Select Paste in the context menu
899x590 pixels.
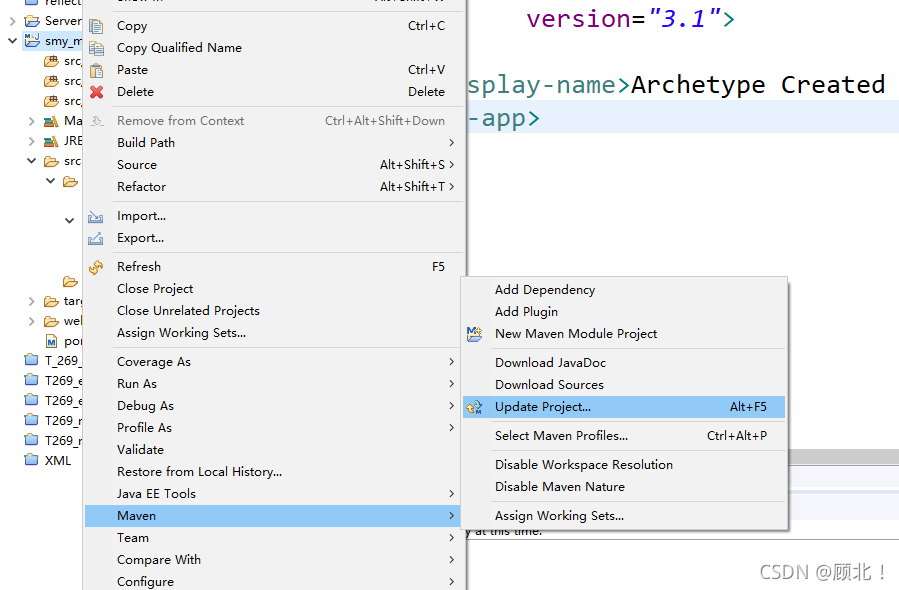pos(273,69)
